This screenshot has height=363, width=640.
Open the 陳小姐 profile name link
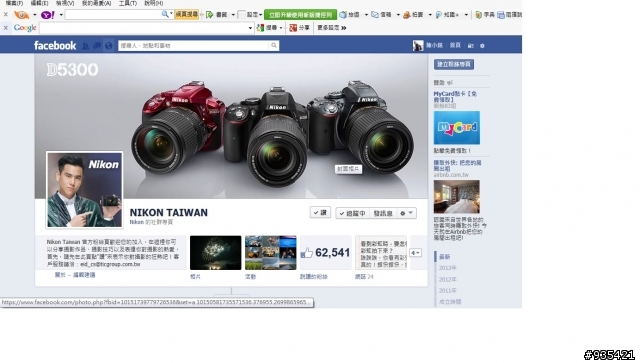(x=434, y=46)
